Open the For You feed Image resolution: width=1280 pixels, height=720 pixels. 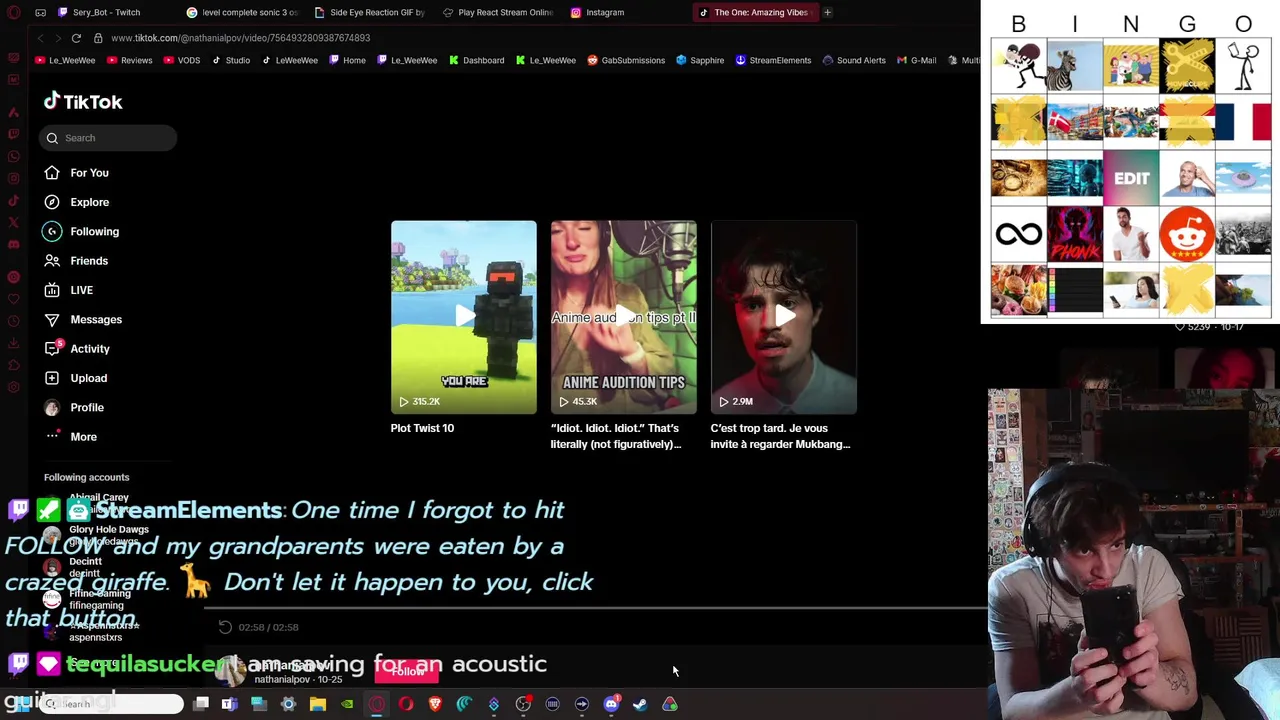click(76, 173)
